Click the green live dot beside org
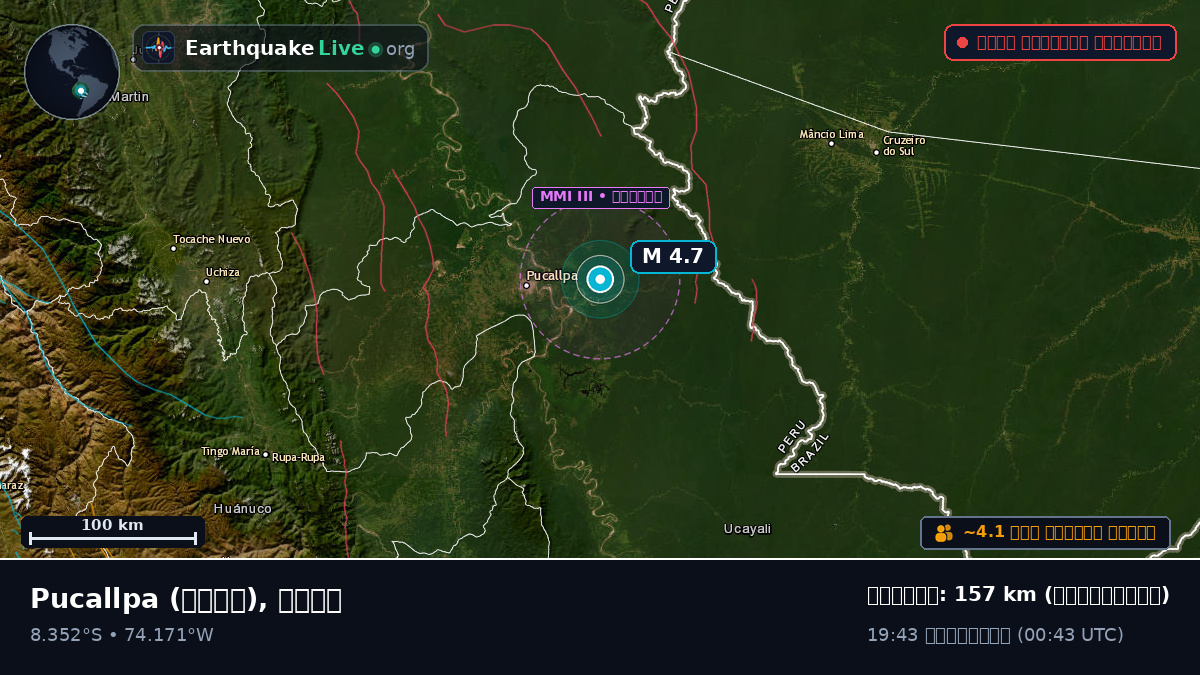The width and height of the screenshot is (1200, 675). 375,49
